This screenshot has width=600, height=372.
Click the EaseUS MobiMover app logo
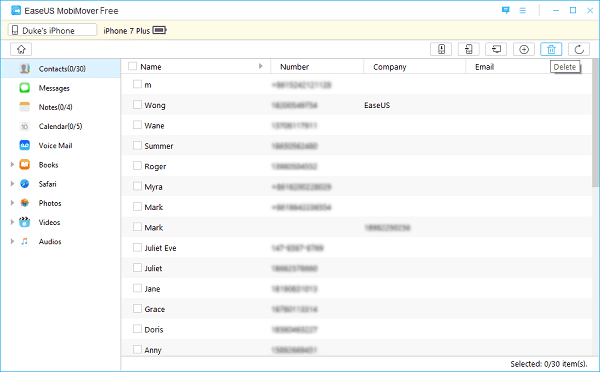coord(16,10)
